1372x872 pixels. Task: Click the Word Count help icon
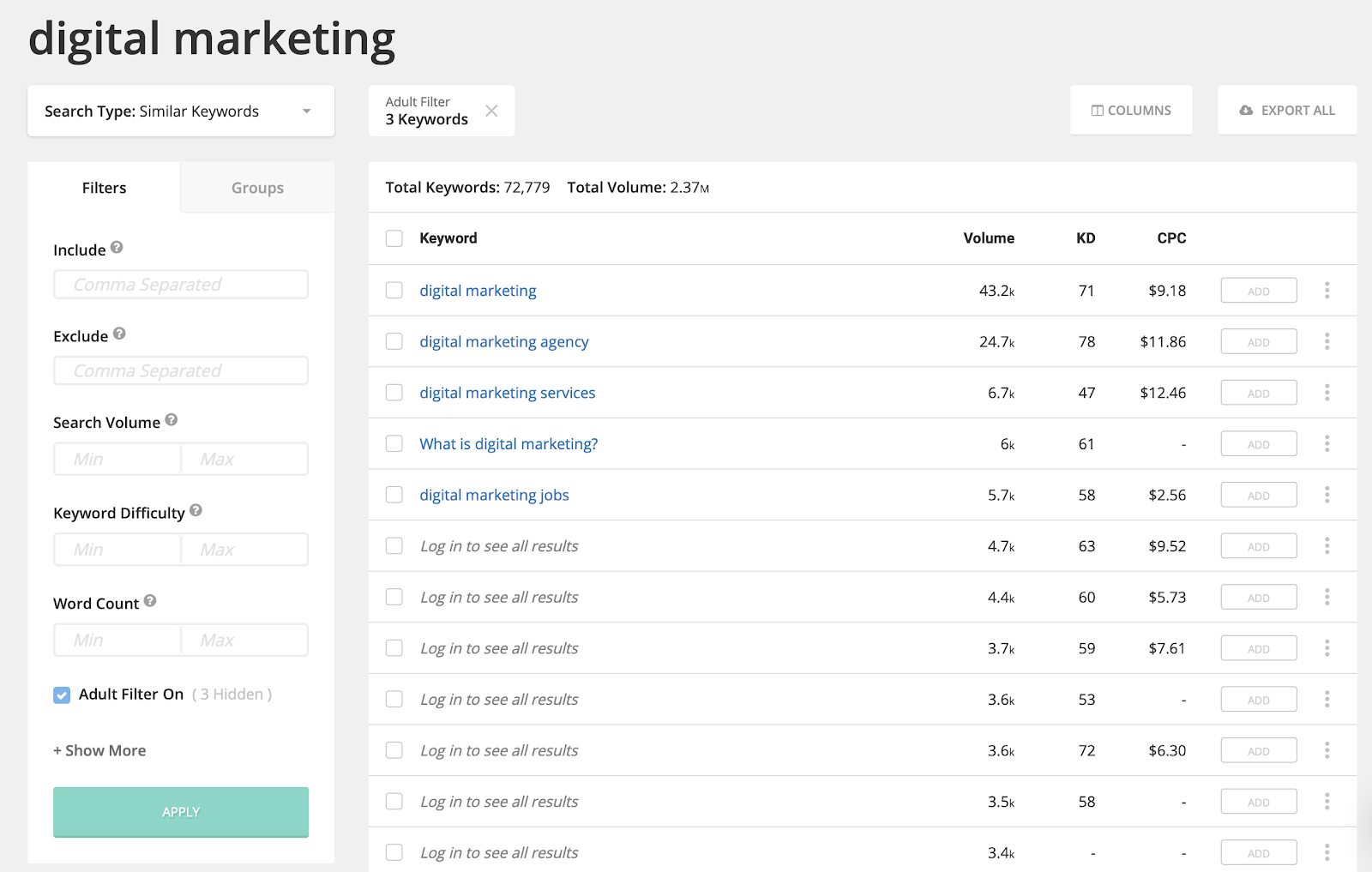click(x=150, y=601)
